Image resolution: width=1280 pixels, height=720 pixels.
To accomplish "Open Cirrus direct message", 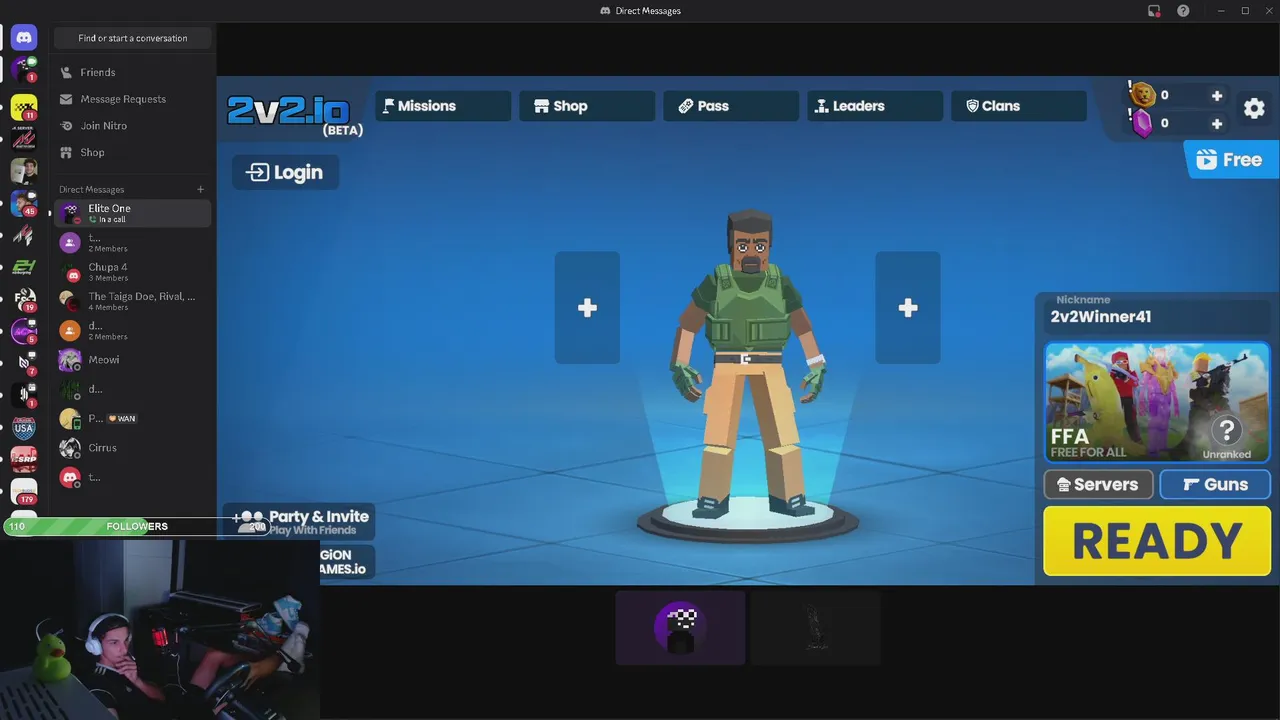I will click(x=132, y=448).
